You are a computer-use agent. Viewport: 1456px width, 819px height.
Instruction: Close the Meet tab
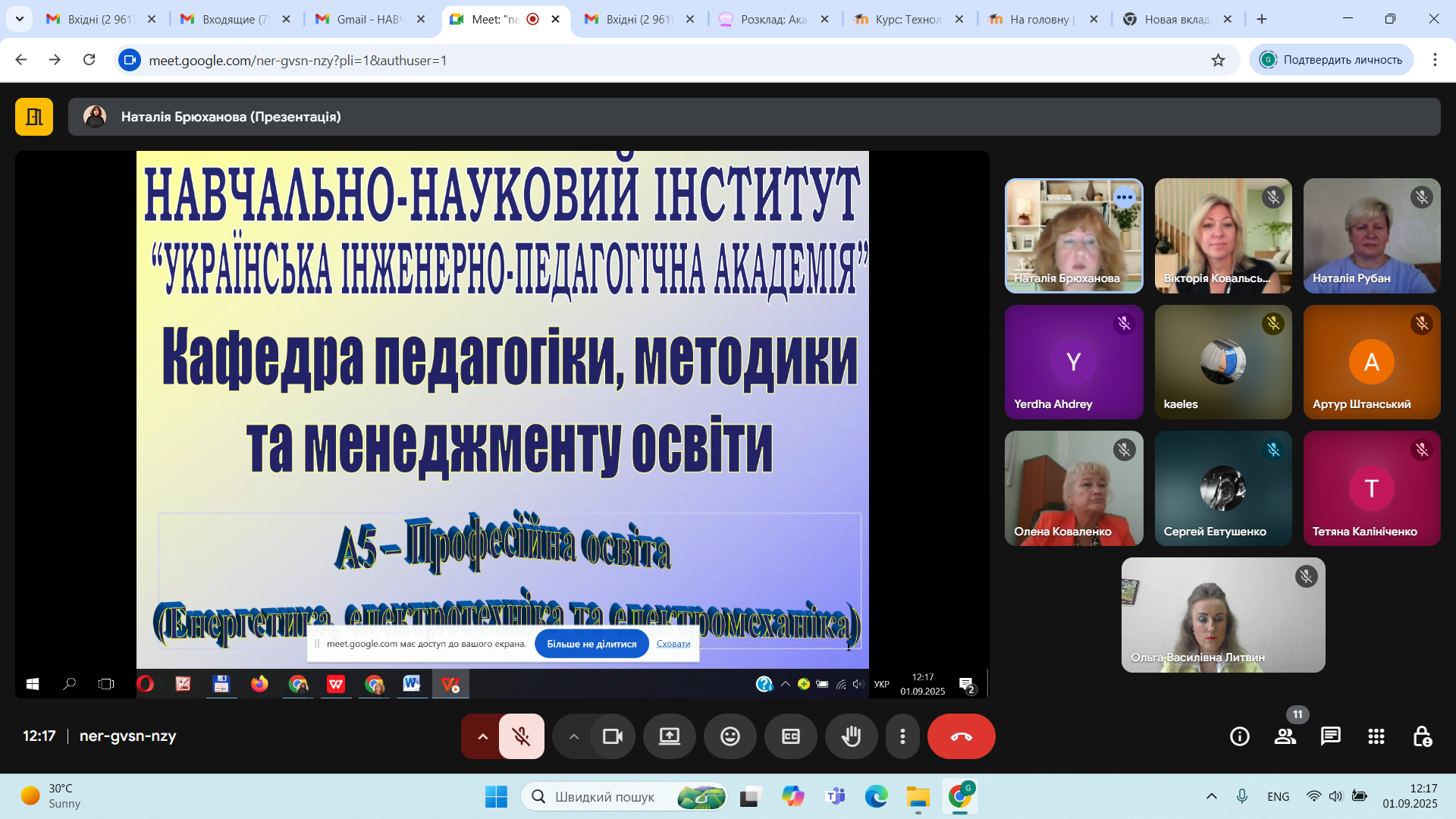coord(555,19)
